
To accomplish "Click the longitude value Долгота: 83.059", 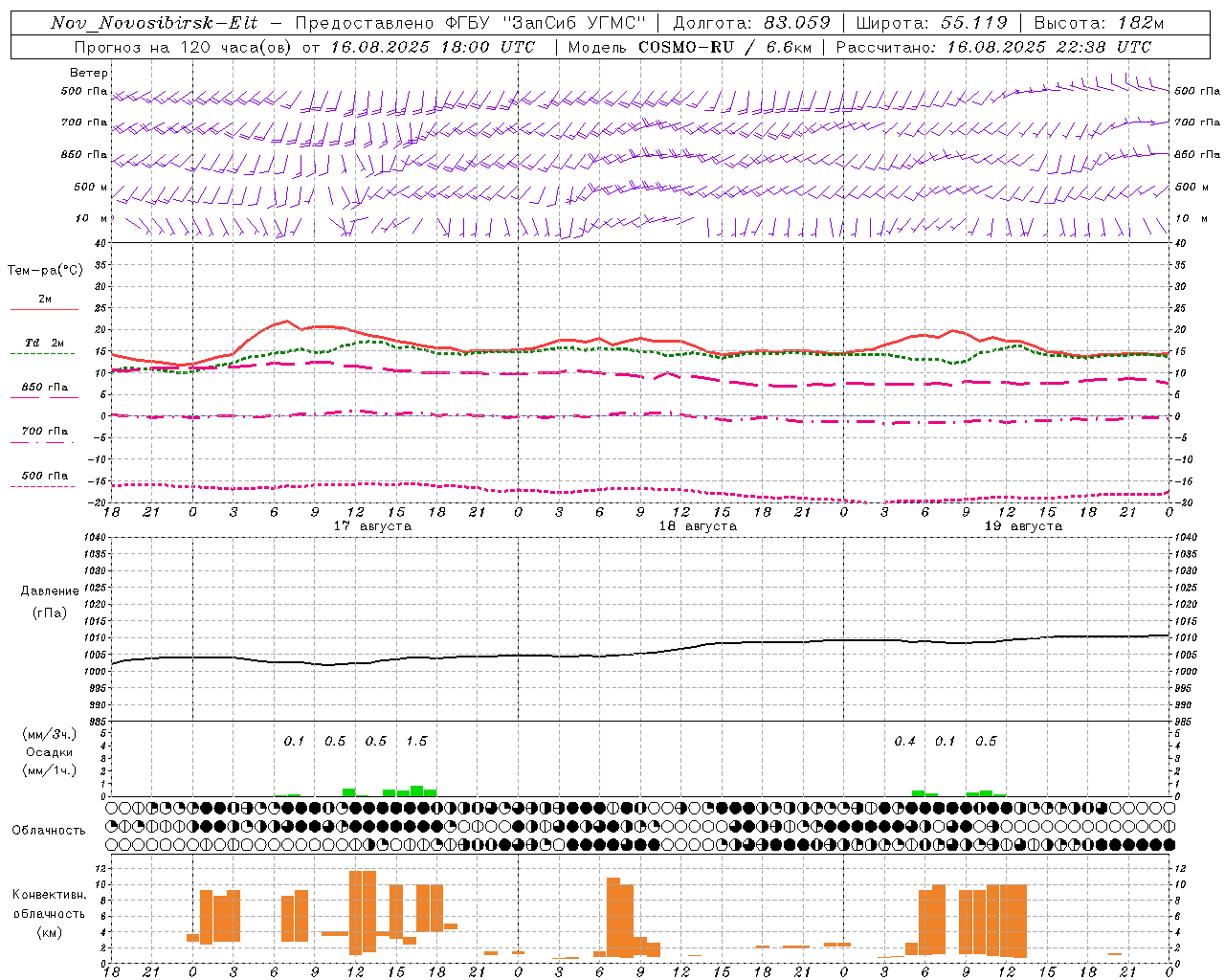I will [751, 23].
